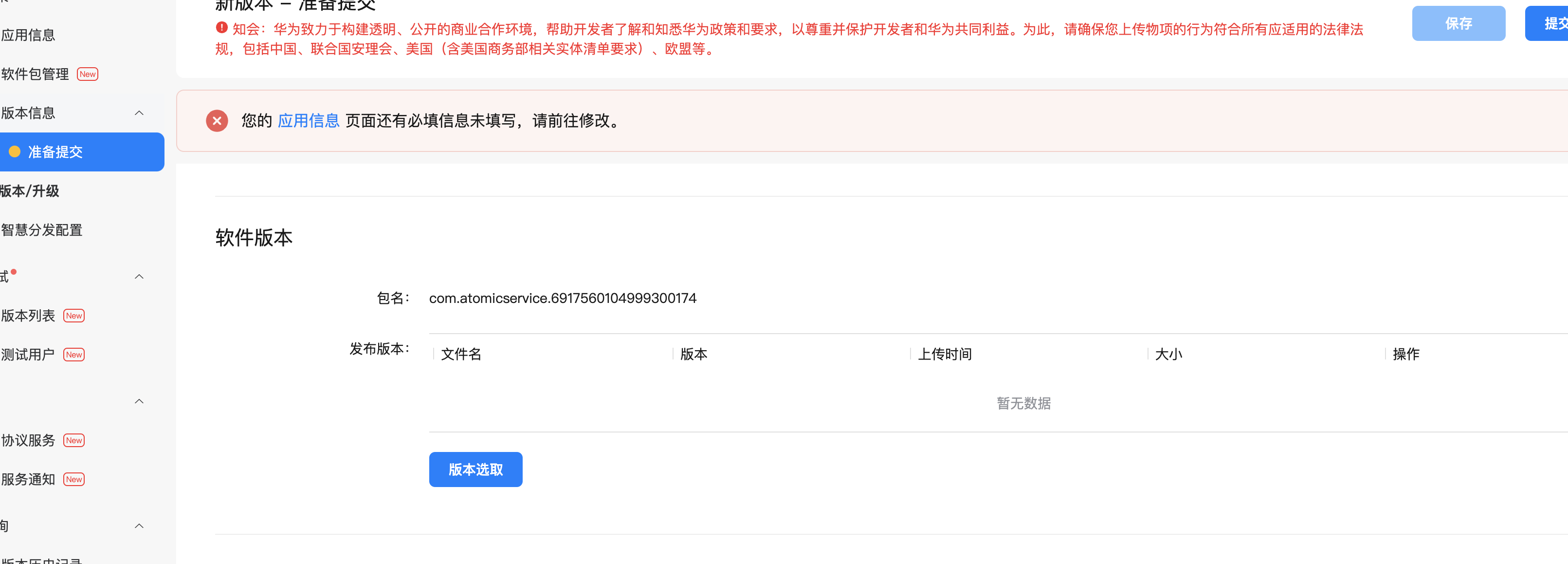Click the 上传时间 column header
Image resolution: width=1568 pixels, height=564 pixels.
[x=944, y=354]
